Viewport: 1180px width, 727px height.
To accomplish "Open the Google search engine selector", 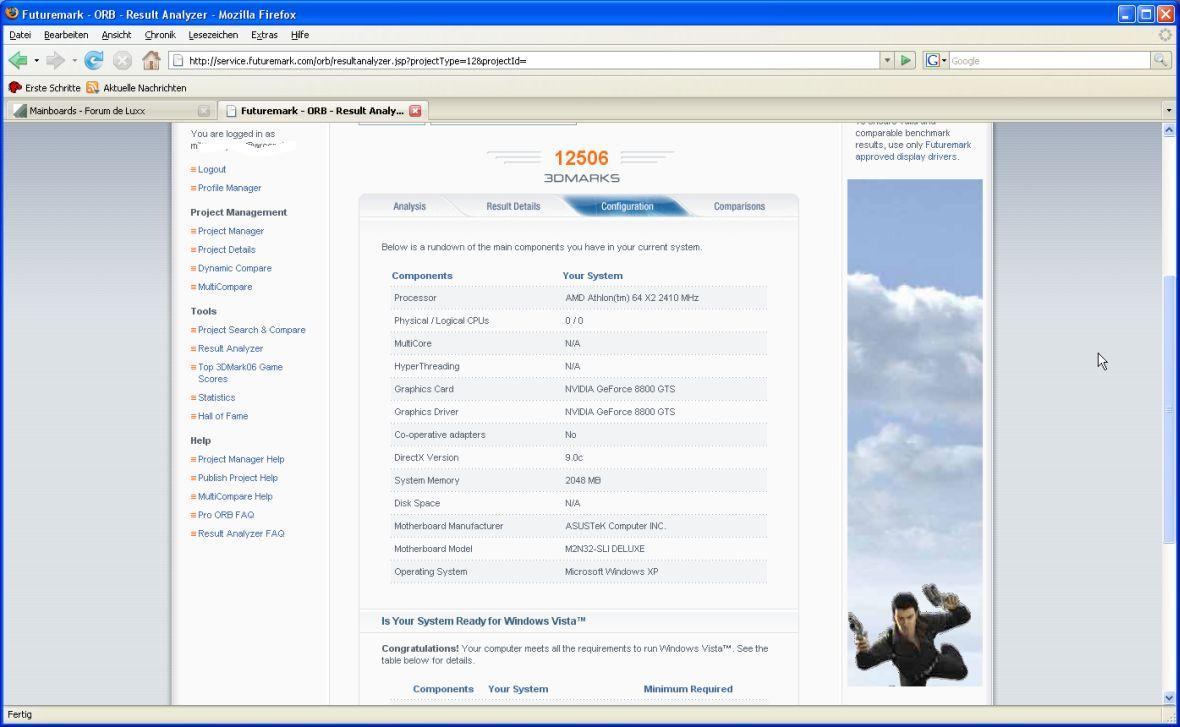I will (x=935, y=60).
